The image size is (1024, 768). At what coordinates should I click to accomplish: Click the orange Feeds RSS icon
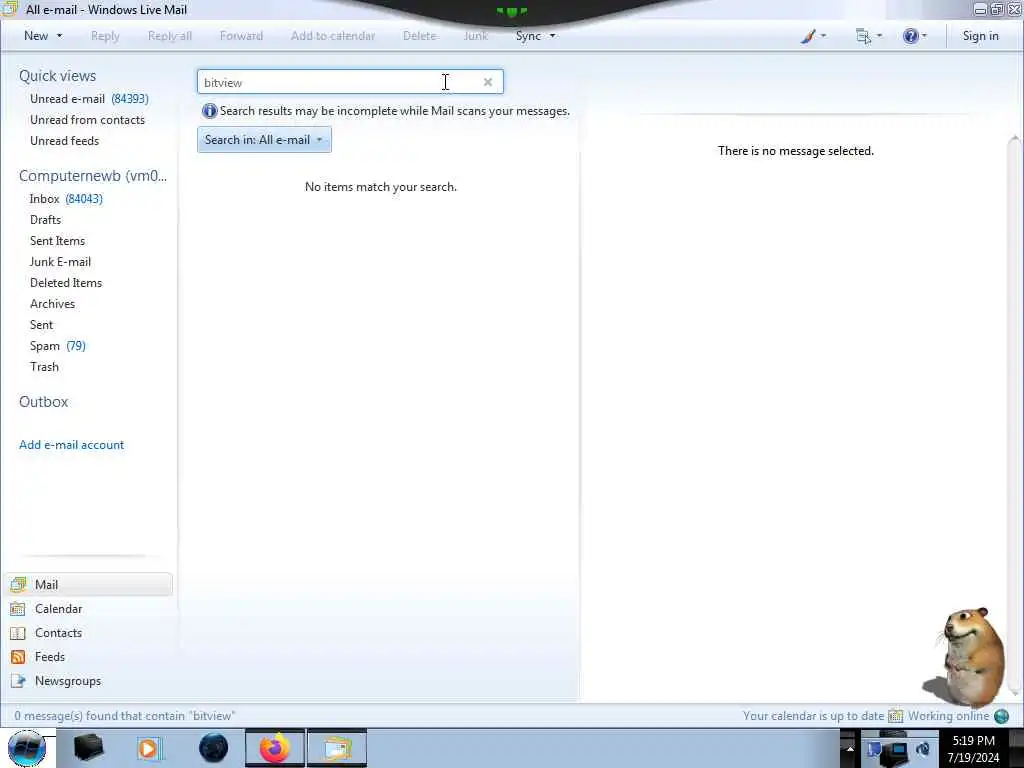tap(18, 657)
